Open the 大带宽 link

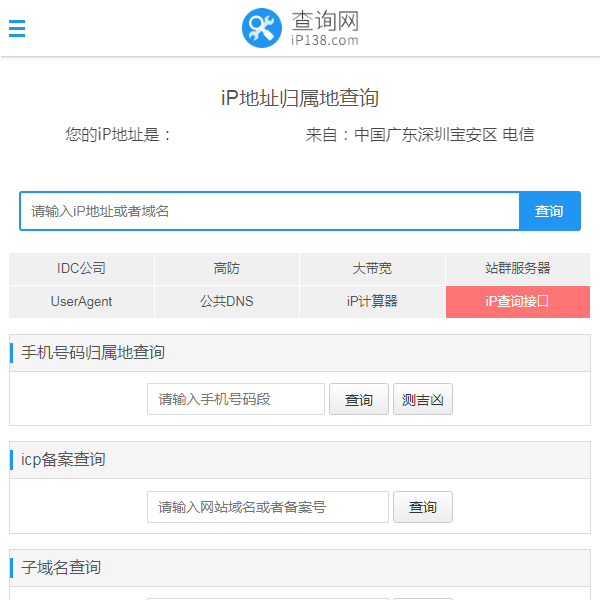pyautogui.click(x=372, y=269)
